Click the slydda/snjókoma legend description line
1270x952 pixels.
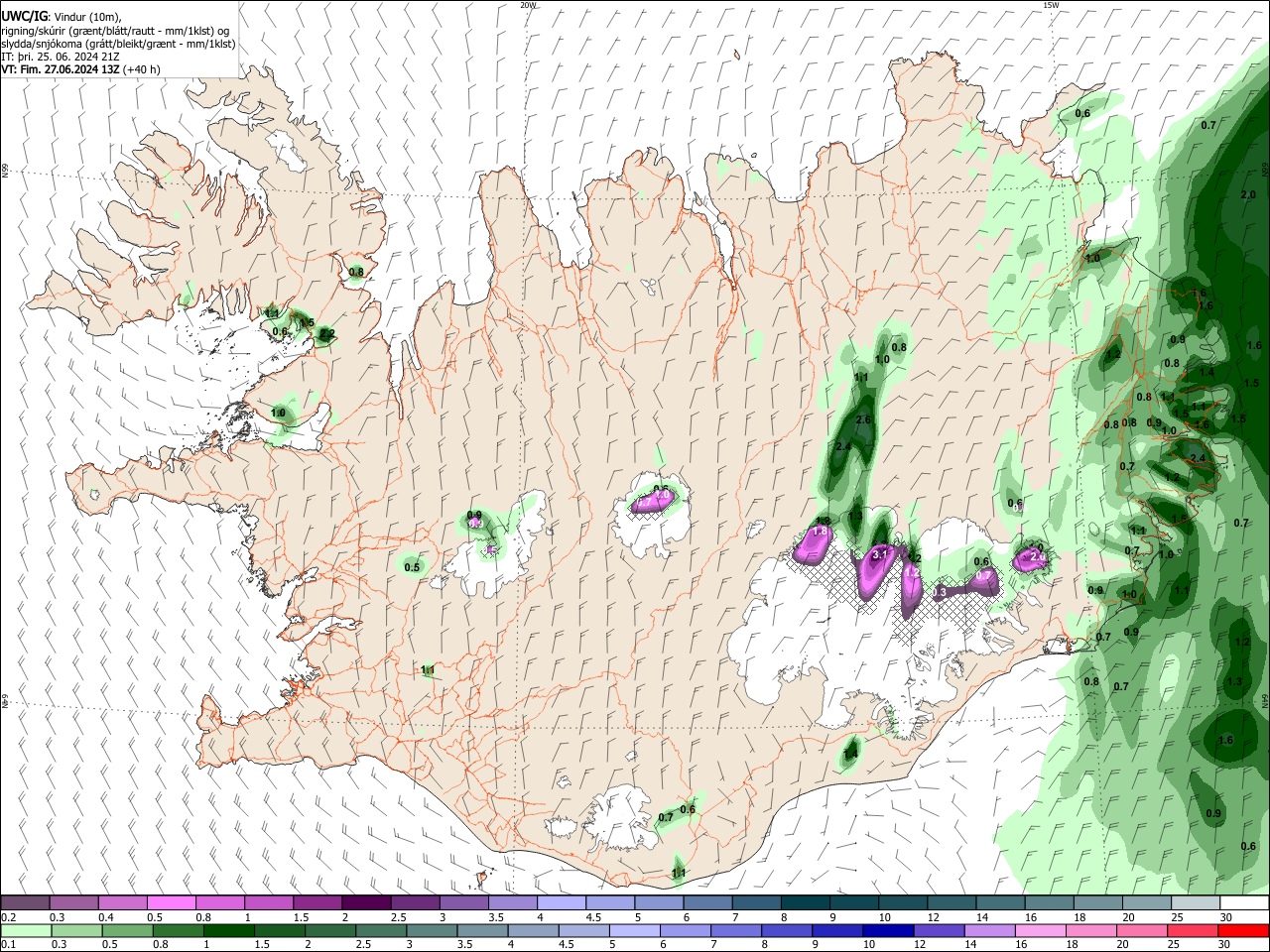pyautogui.click(x=118, y=44)
